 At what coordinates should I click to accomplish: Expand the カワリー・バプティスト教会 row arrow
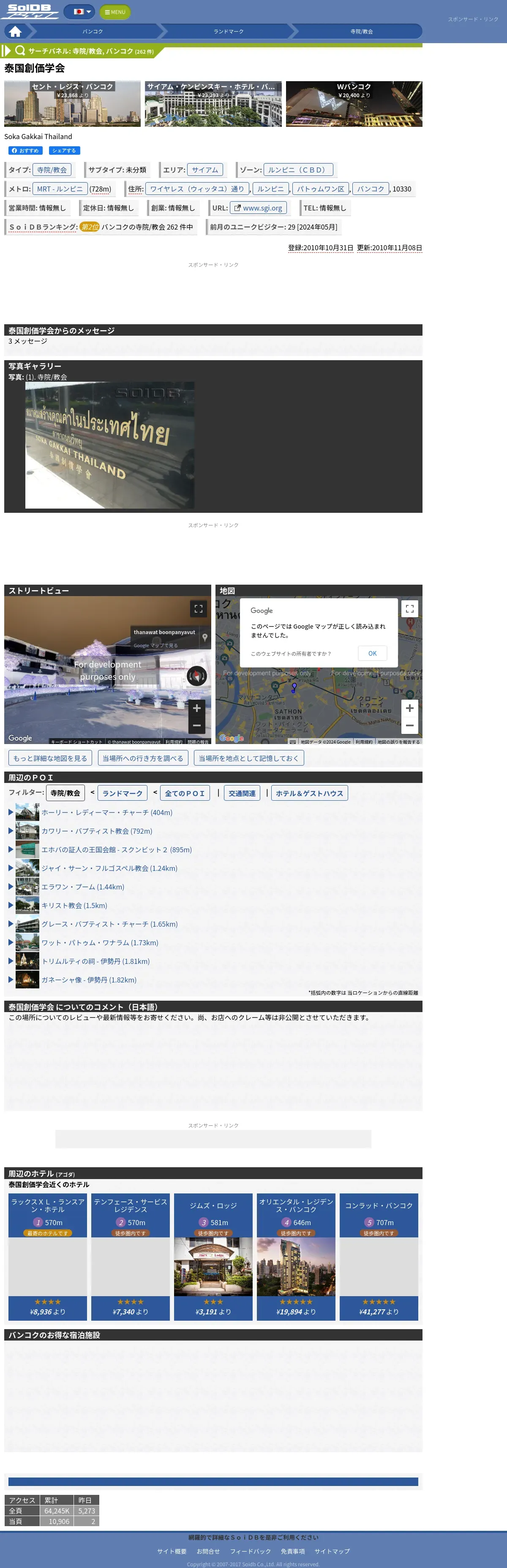(11, 831)
